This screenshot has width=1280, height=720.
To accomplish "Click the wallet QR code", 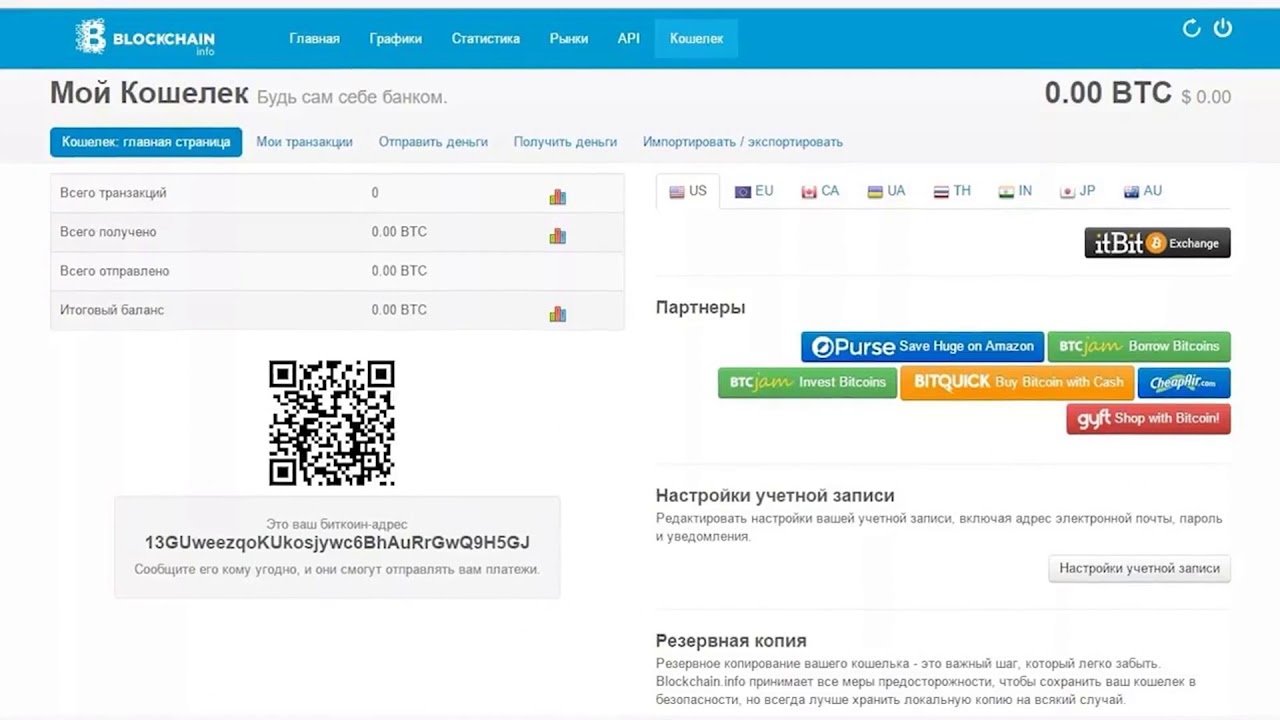I will pos(332,423).
